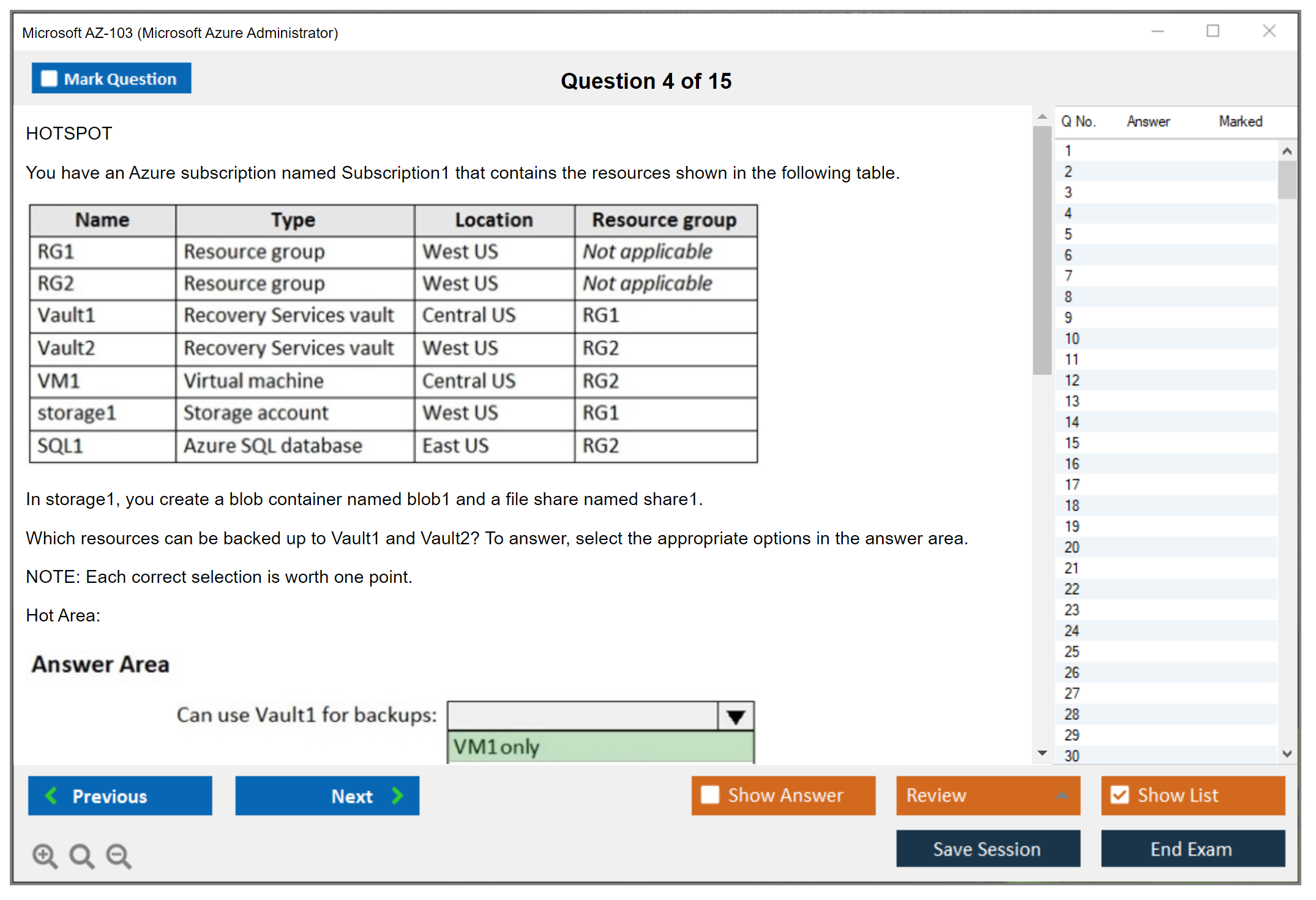Viewport: 1316px width, 900px height.
Task: Expand the Review dropdown menu
Action: (1062, 795)
